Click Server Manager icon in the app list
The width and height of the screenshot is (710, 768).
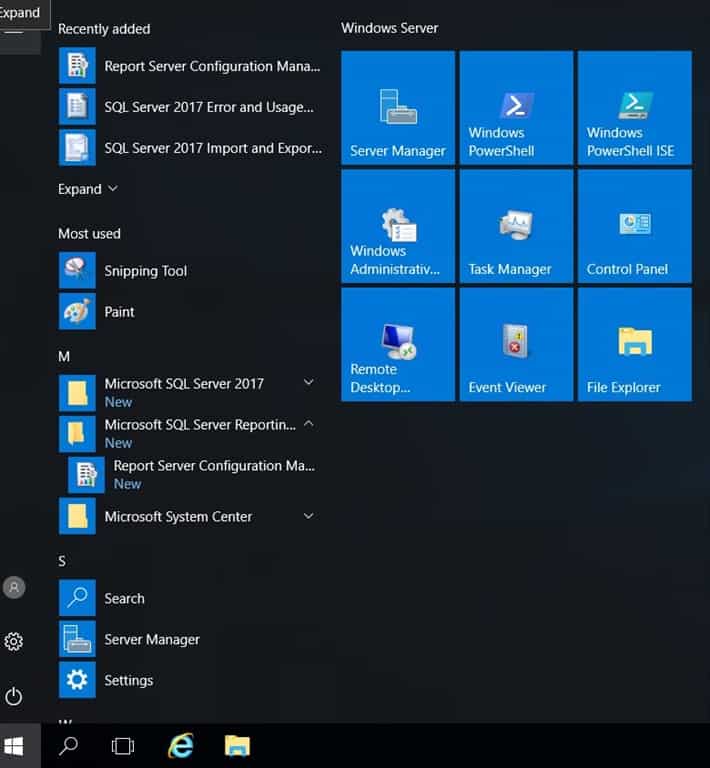(x=77, y=639)
